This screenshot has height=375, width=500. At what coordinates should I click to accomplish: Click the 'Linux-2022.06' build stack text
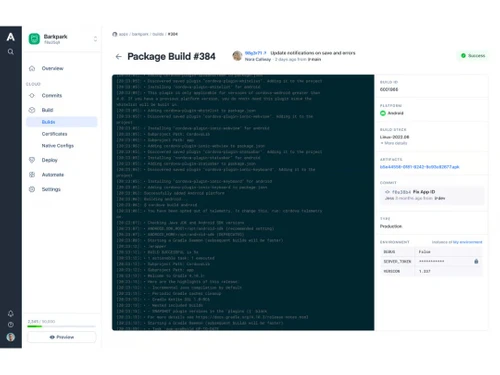394,137
